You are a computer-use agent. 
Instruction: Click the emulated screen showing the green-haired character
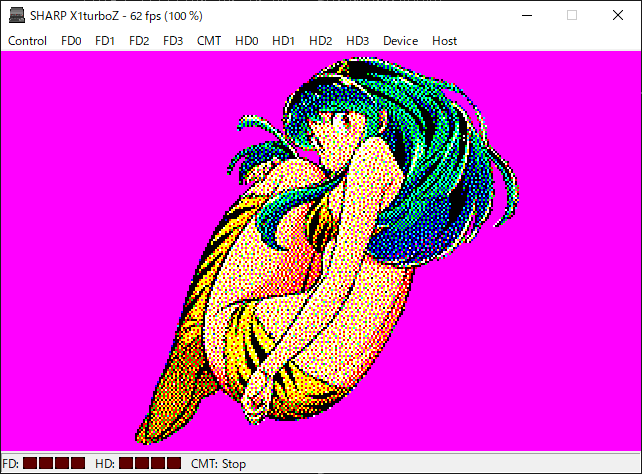point(321,251)
